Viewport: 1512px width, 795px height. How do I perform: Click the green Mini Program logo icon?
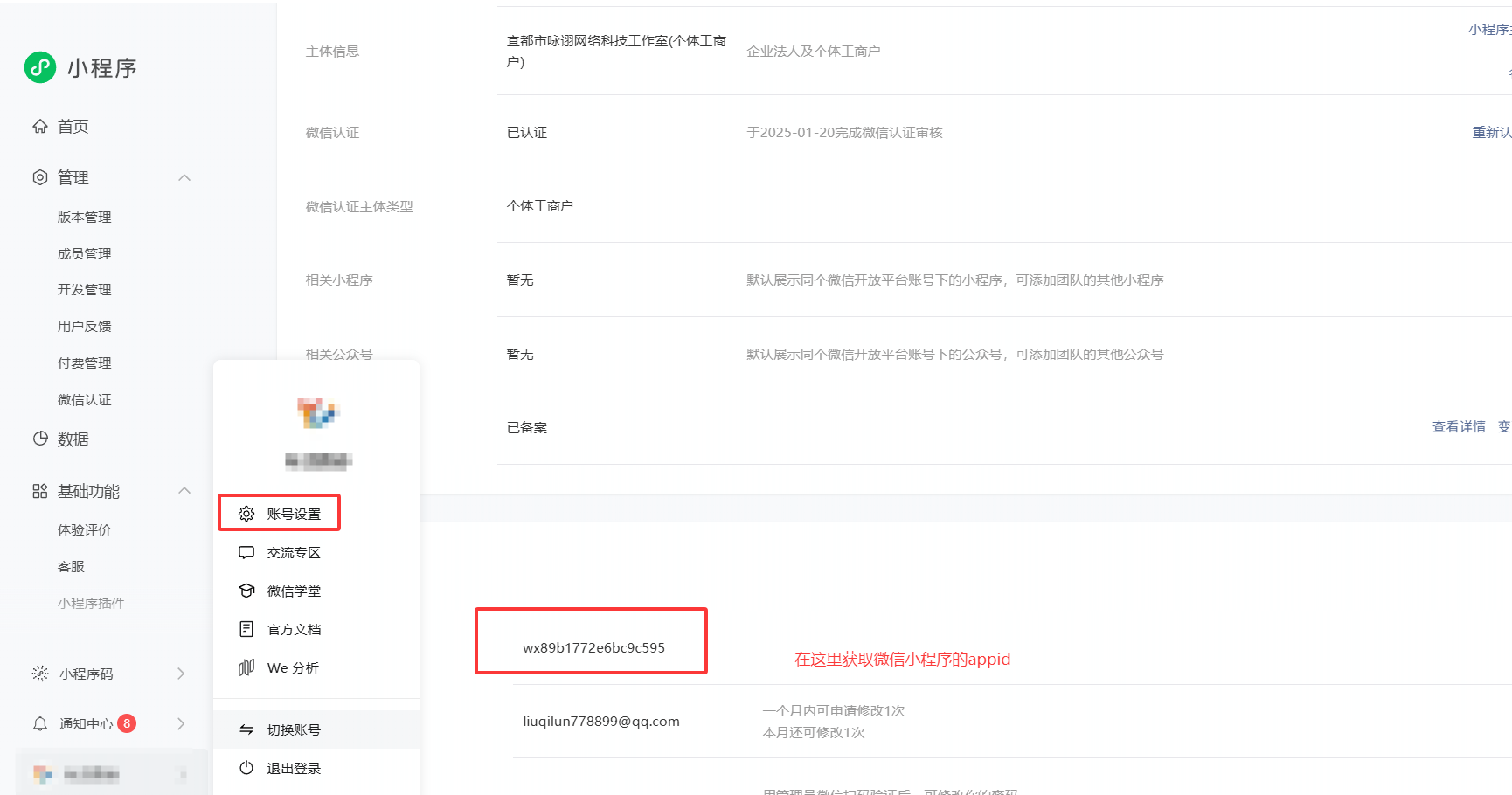(40, 67)
